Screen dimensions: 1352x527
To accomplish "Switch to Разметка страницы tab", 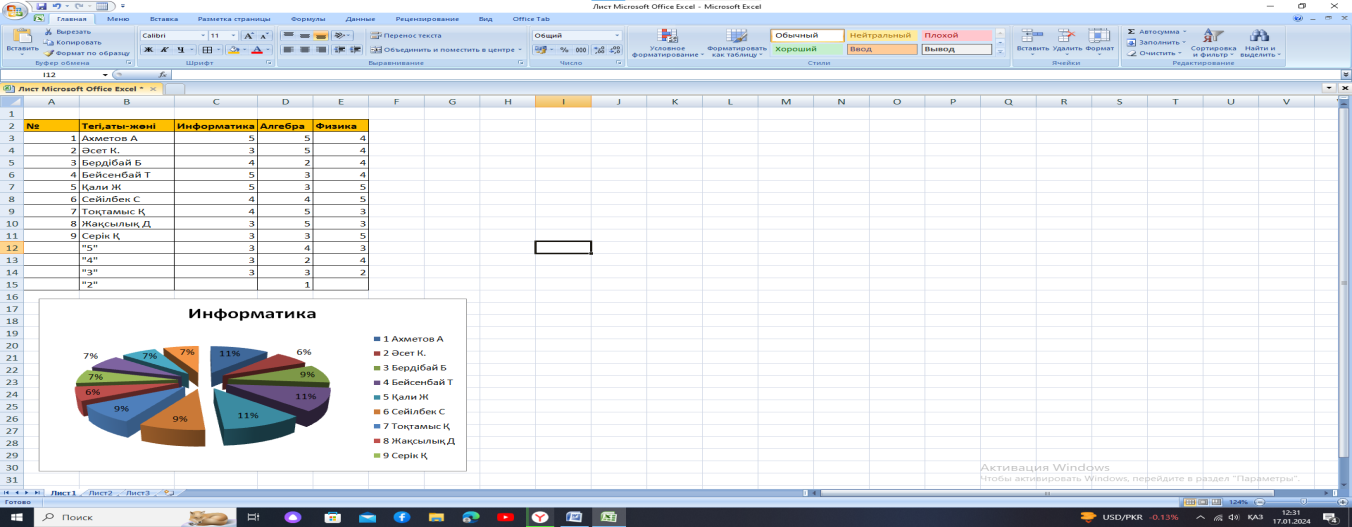I will (x=233, y=19).
